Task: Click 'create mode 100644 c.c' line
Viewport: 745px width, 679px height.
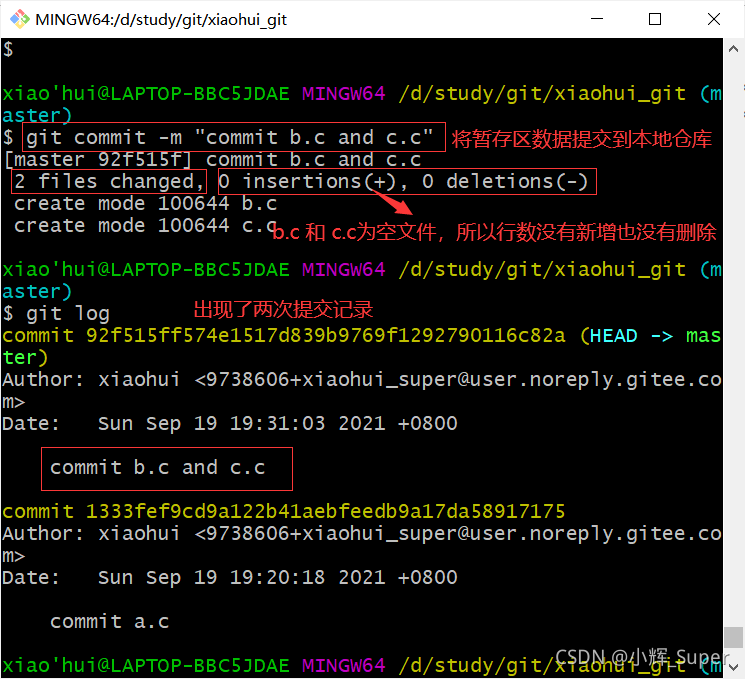Action: coord(145,225)
